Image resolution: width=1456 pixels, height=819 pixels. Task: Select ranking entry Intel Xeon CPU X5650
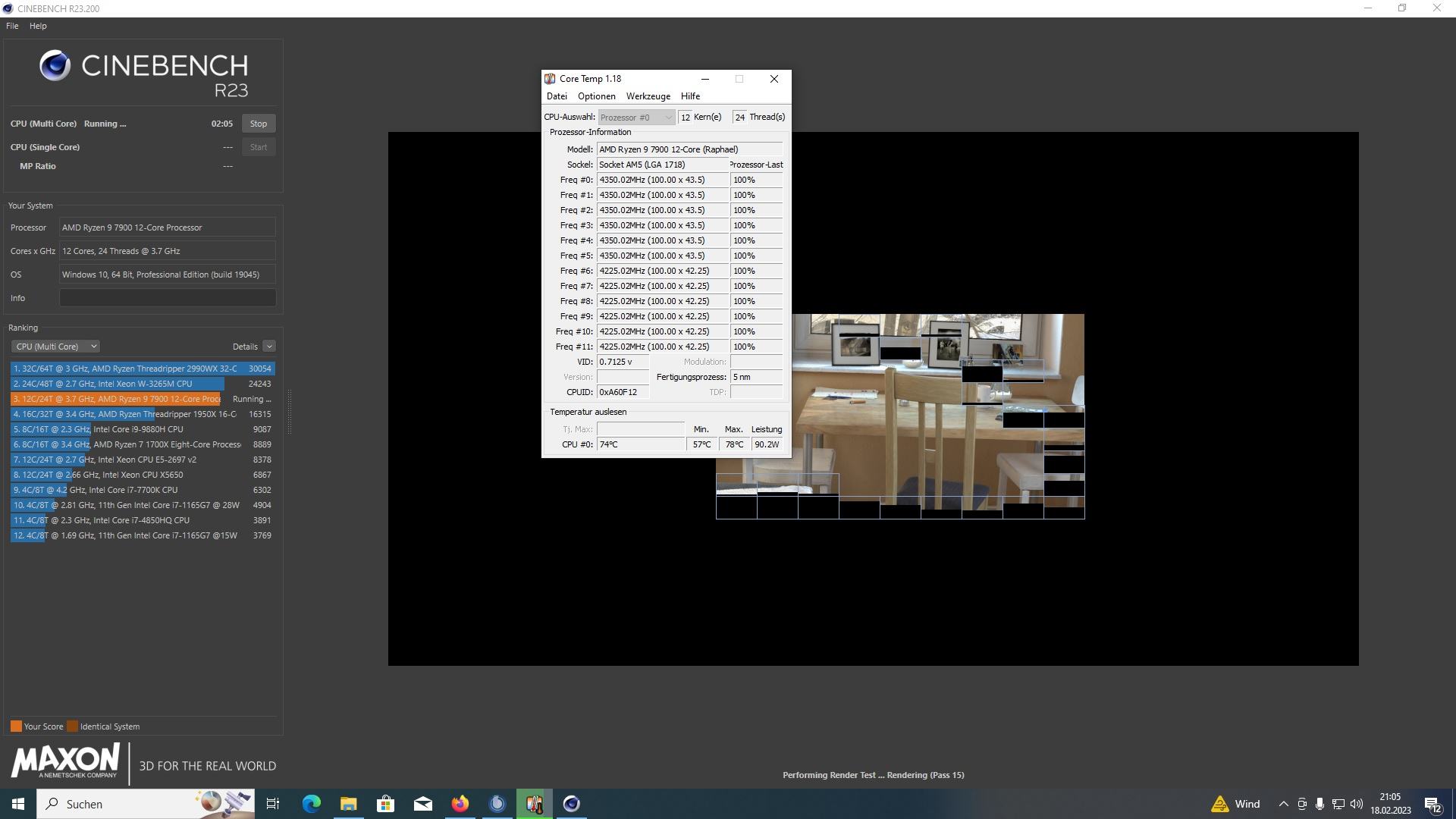[x=143, y=475]
